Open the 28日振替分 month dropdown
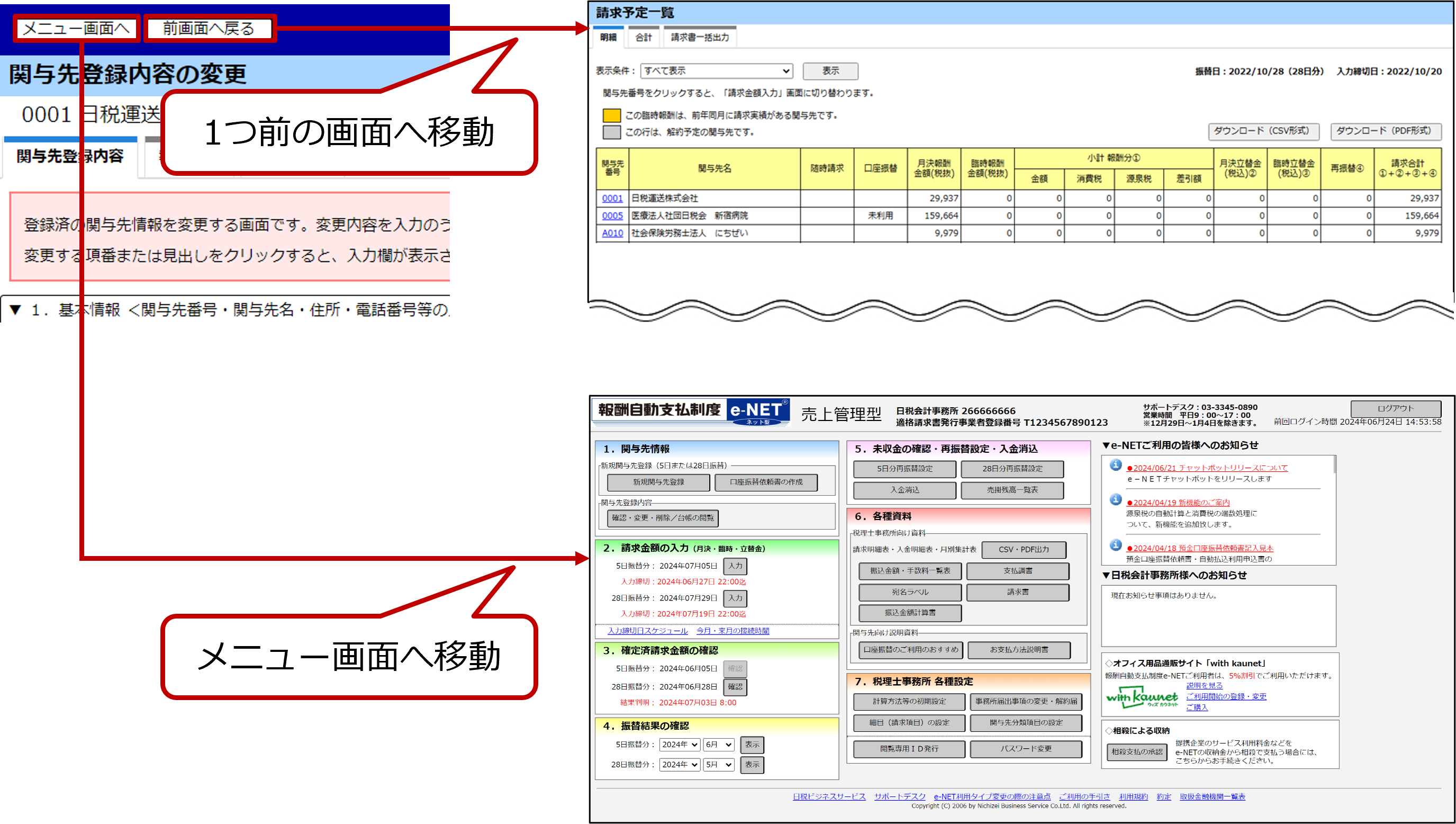 point(719,765)
